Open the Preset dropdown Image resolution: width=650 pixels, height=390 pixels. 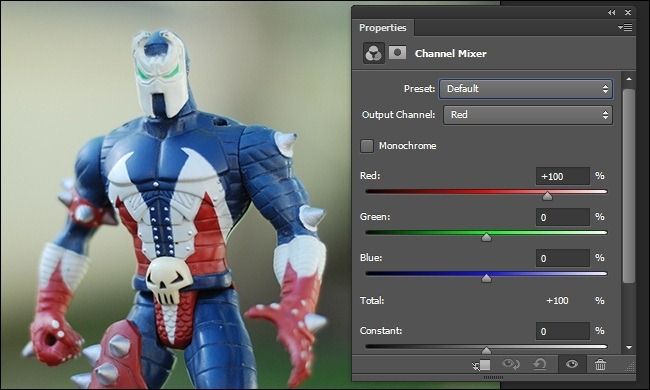click(526, 89)
